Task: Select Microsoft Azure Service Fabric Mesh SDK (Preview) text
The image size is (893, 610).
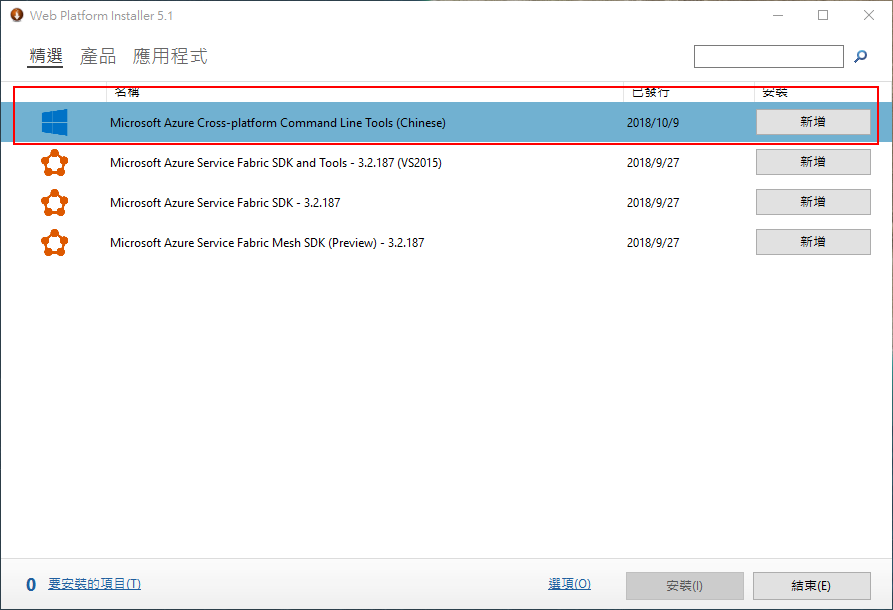Action: [x=267, y=243]
